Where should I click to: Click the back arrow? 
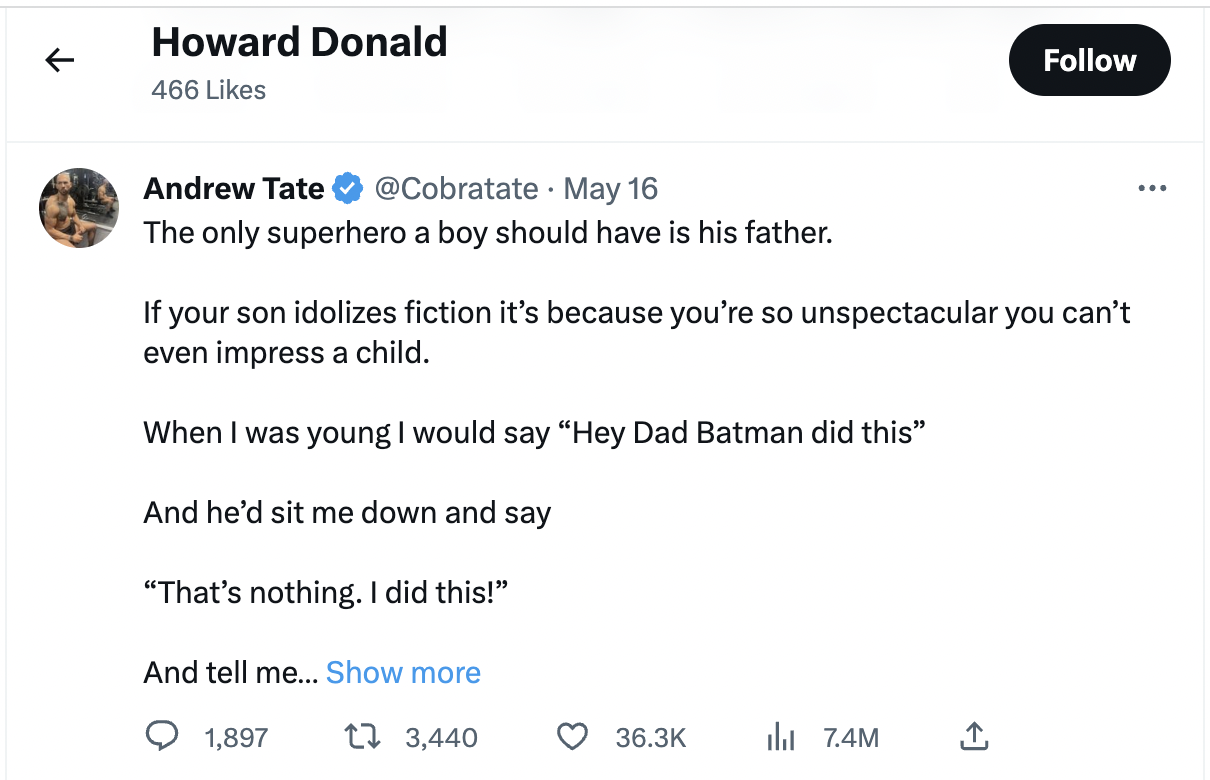point(60,61)
